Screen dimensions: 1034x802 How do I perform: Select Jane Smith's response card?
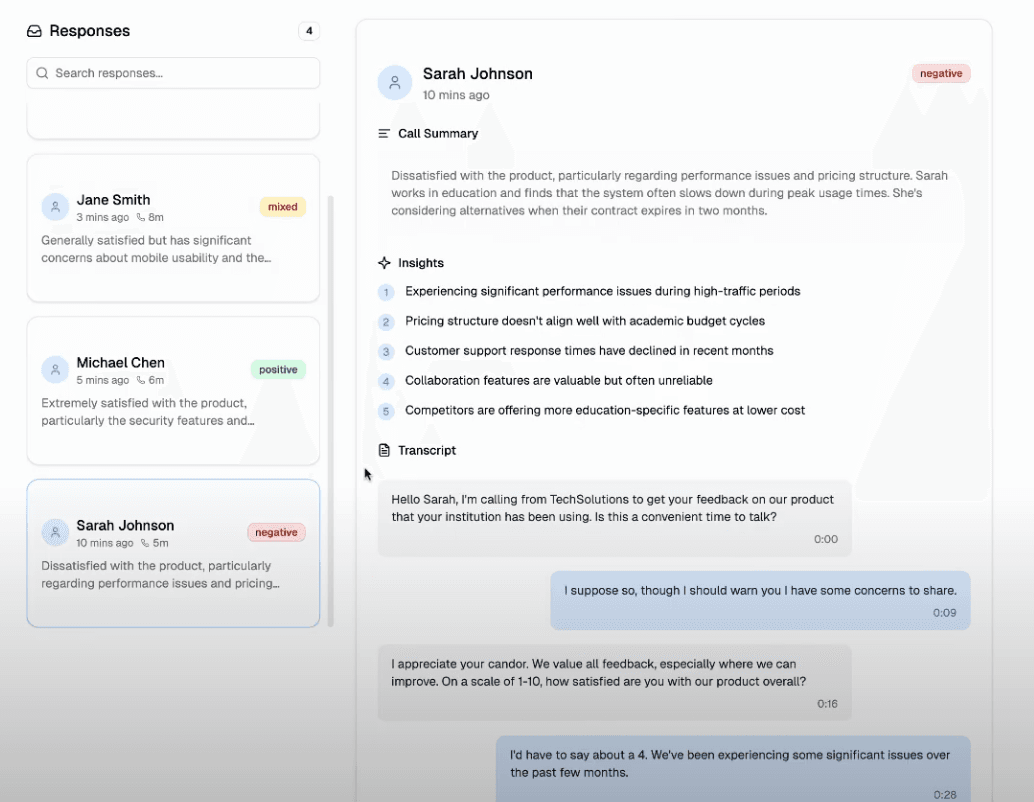pos(173,227)
